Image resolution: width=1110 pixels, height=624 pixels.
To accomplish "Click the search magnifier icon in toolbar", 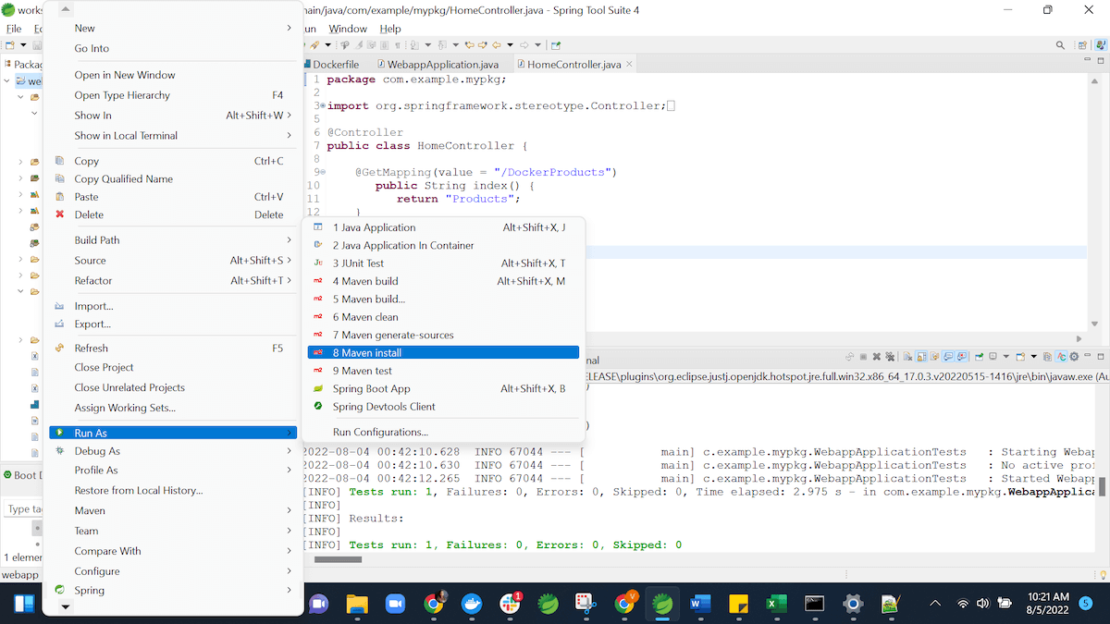I will [1061, 45].
